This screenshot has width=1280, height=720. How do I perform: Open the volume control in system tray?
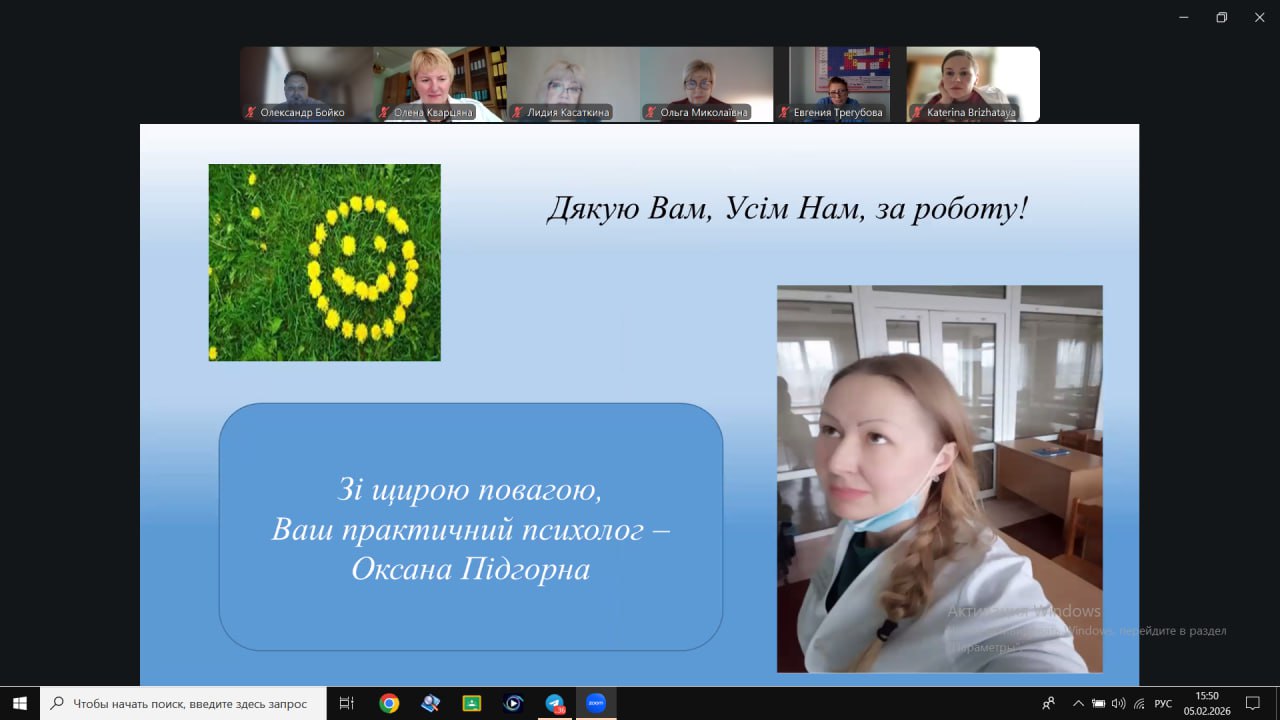[x=1118, y=703]
